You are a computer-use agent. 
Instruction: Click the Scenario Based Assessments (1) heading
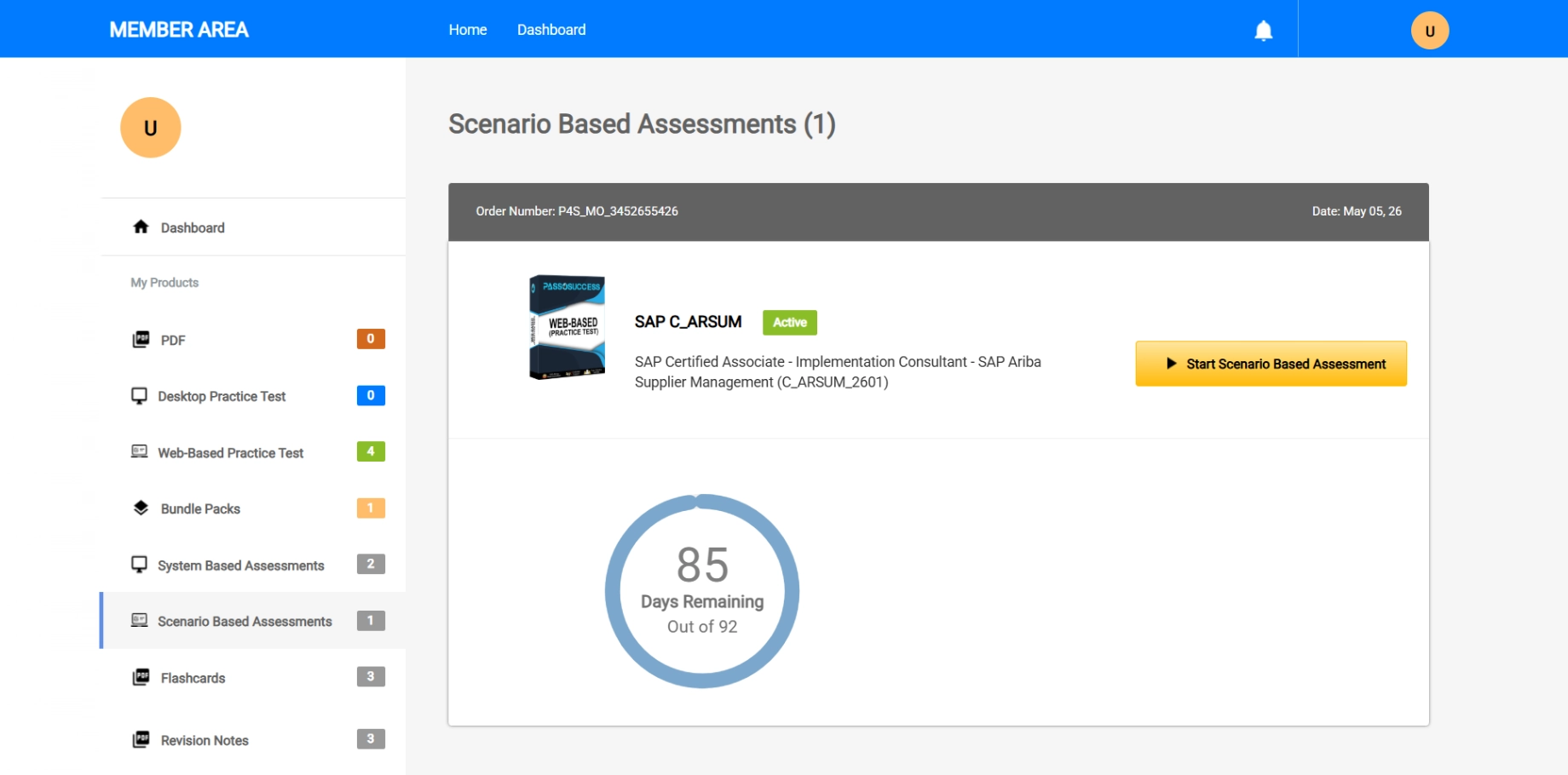pos(642,124)
